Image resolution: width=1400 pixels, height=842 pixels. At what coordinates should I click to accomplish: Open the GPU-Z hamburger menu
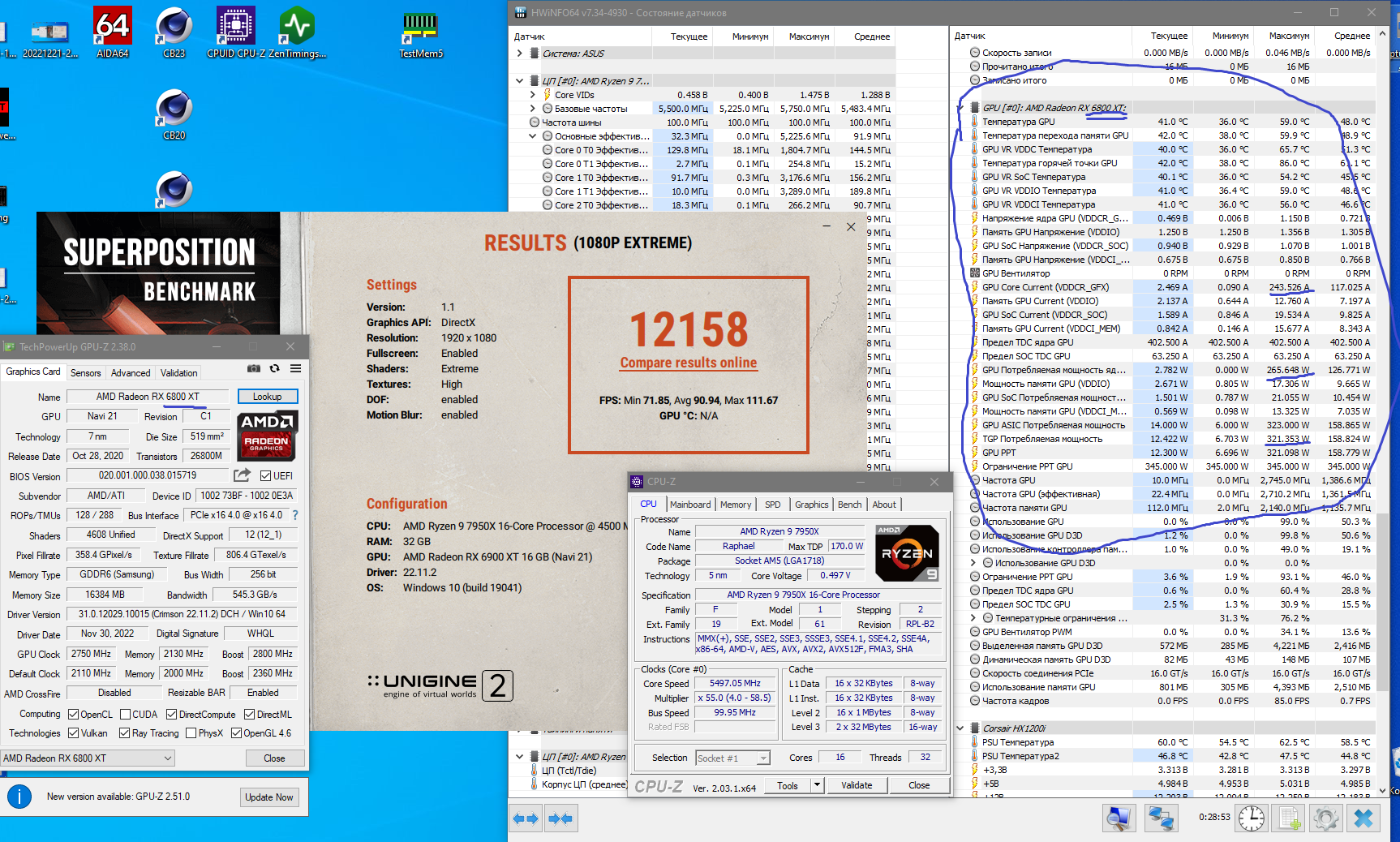pos(296,368)
